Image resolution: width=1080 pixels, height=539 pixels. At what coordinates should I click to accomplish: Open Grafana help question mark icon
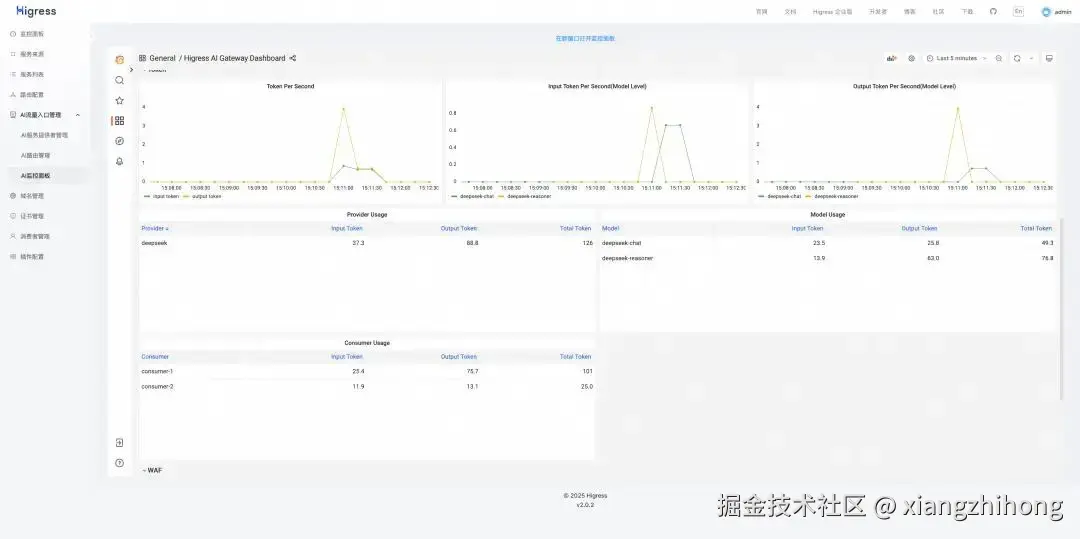coord(119,463)
